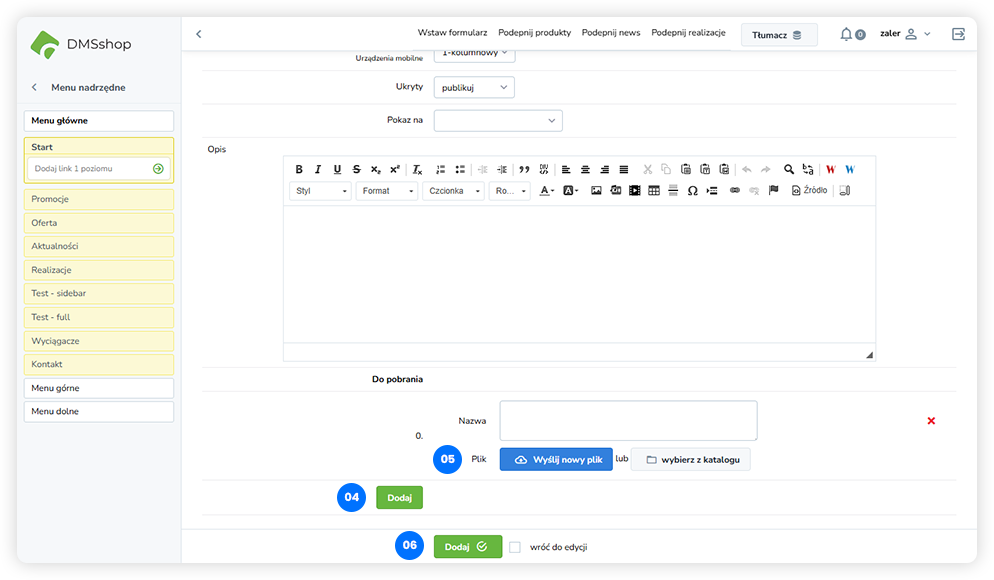Toggle bold formatting in the editor

(x=299, y=170)
